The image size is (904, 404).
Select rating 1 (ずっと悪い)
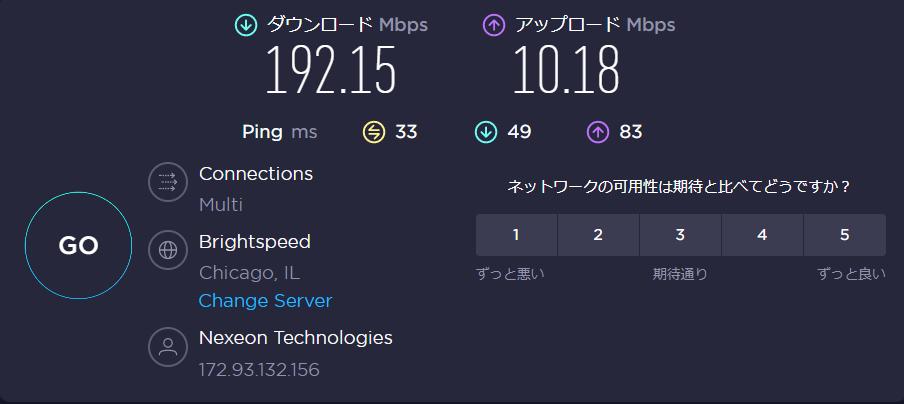pyautogui.click(x=516, y=235)
